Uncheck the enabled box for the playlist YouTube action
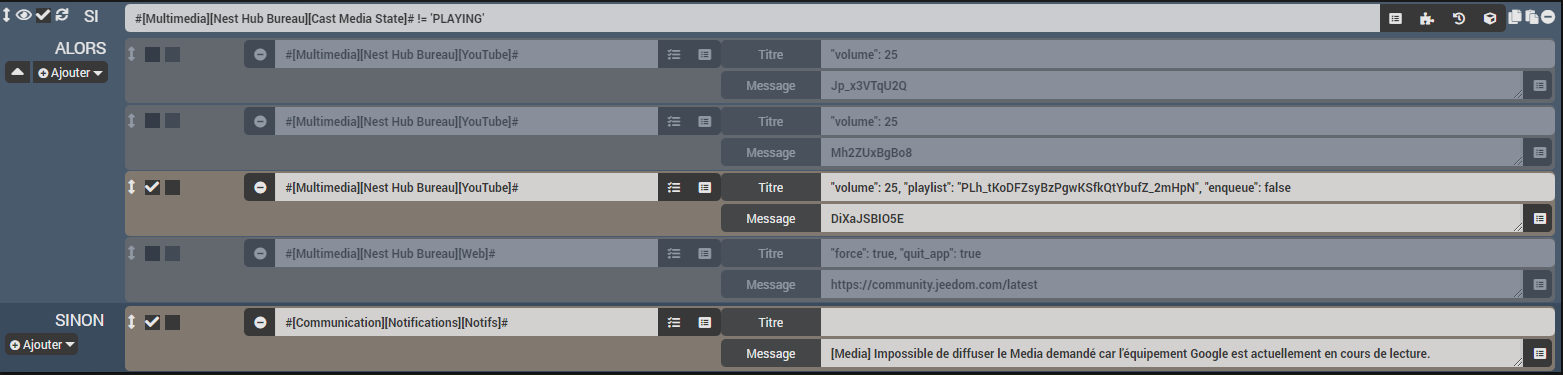 (152, 187)
